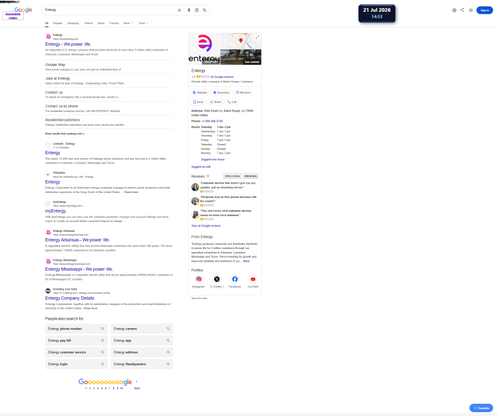
Task: Clear the search box with the X icon
Action: 179,10
